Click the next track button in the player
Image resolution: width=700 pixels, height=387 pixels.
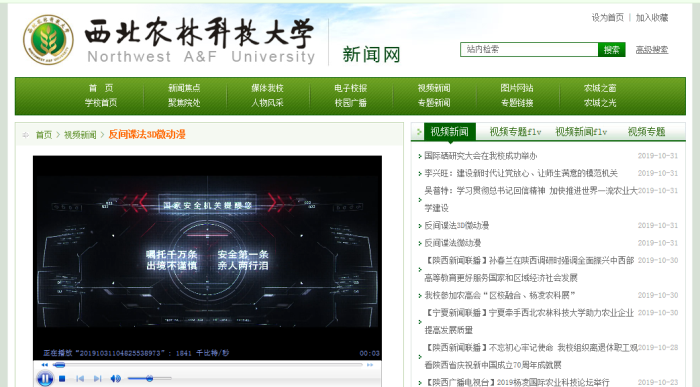(97, 379)
